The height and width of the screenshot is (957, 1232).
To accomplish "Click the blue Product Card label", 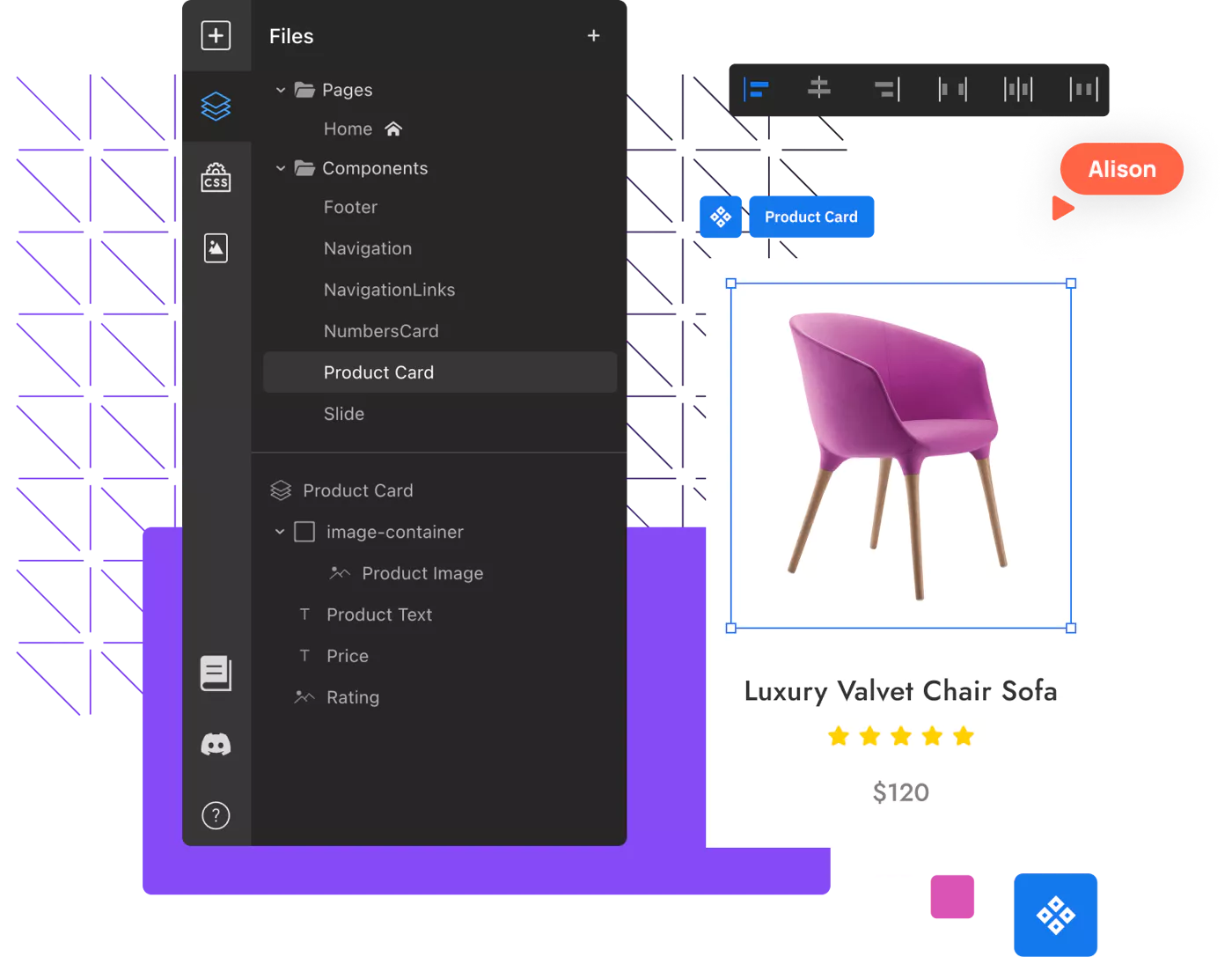I will click(x=810, y=217).
